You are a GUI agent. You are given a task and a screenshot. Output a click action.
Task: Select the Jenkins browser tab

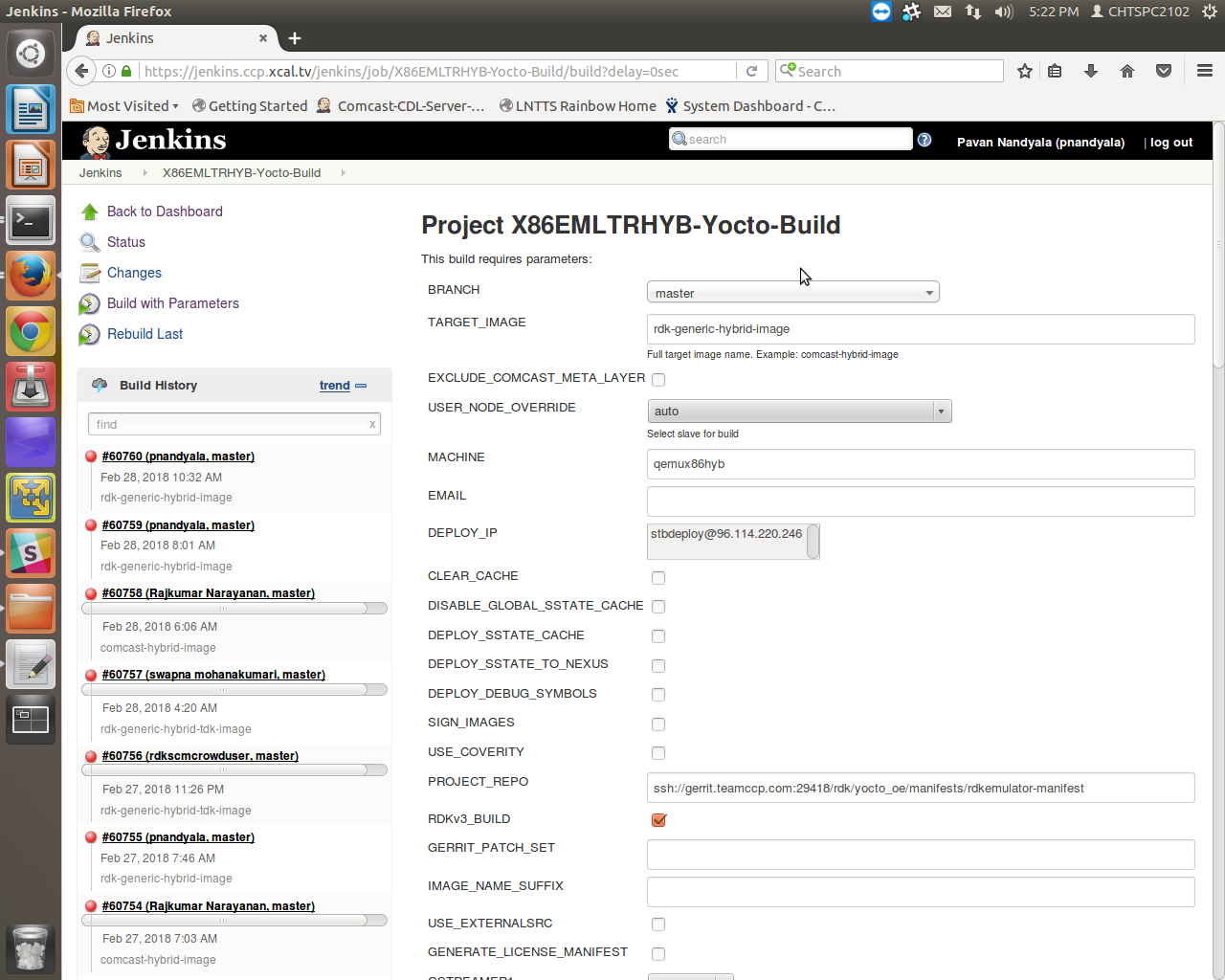176,38
